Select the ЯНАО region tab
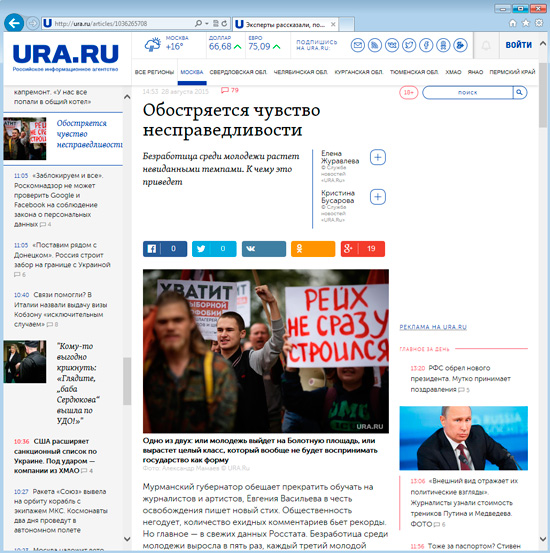Screen dimensions: 550x553 (475, 72)
